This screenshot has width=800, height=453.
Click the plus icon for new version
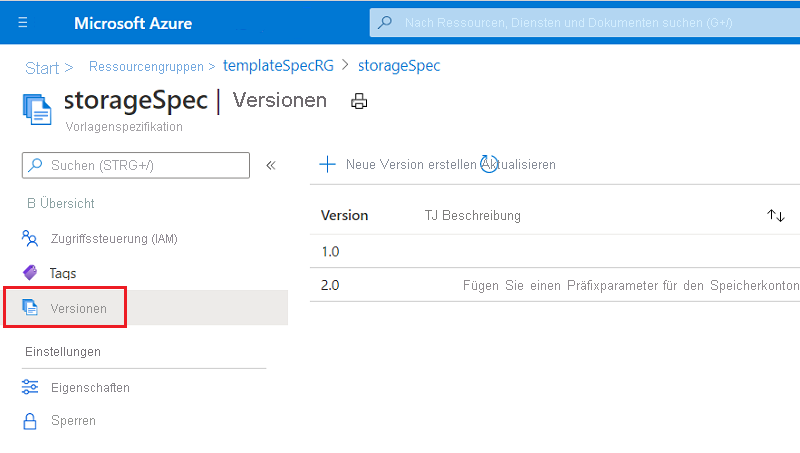click(x=328, y=164)
